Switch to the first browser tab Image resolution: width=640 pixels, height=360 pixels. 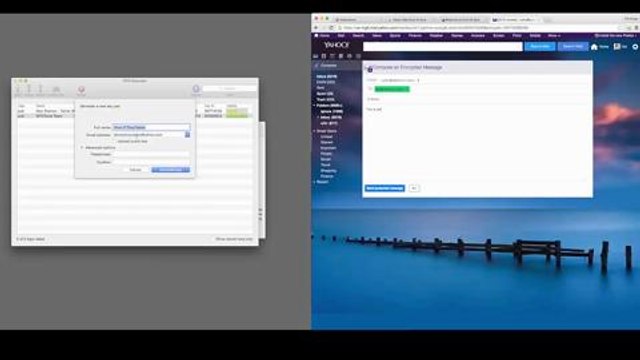coord(359,20)
